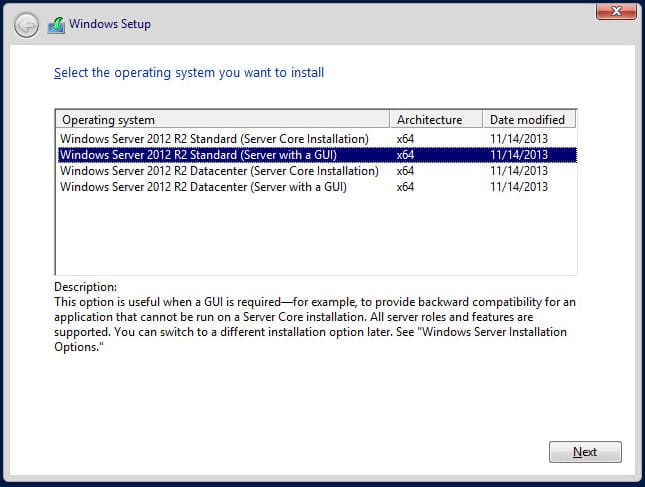Click the back arrow button
Screen dimensions: 645x487
click(x=27, y=25)
